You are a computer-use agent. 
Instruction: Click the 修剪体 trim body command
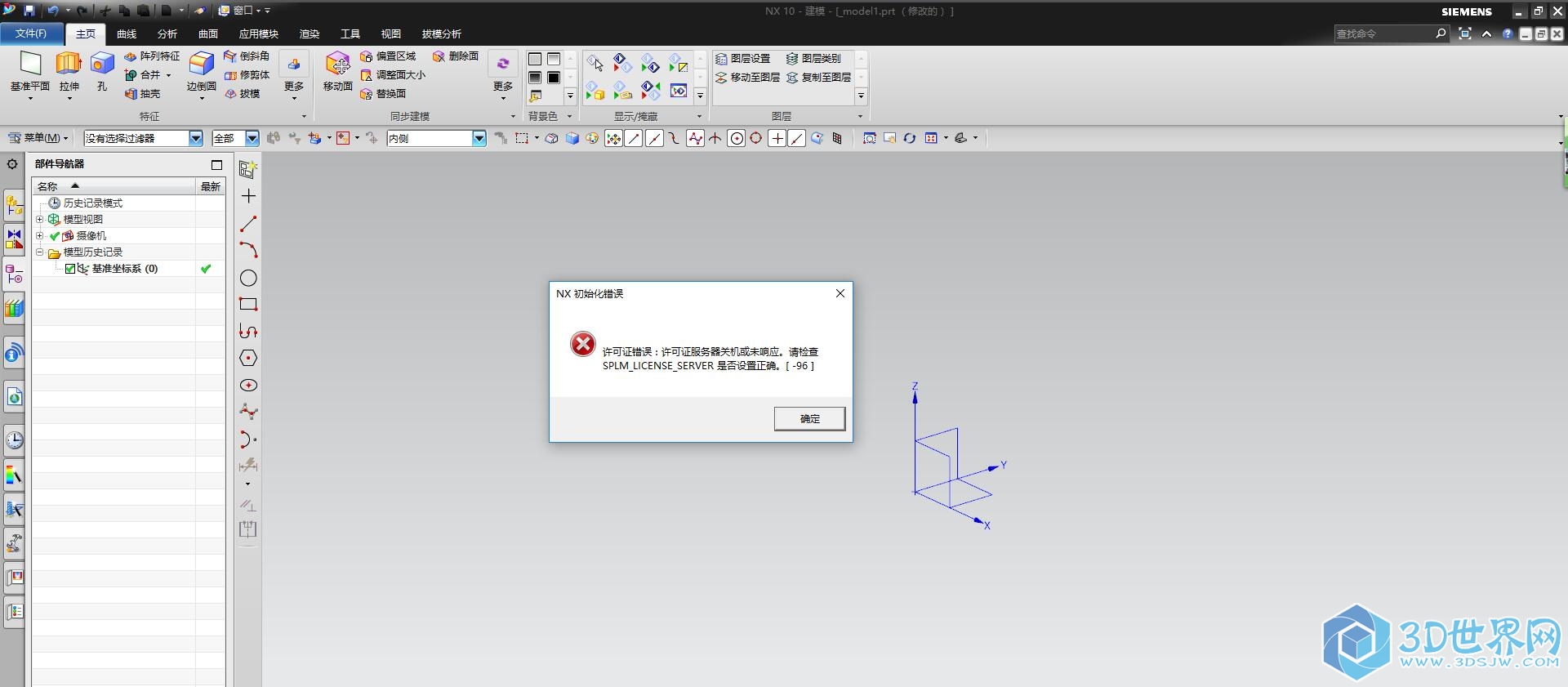[247, 75]
